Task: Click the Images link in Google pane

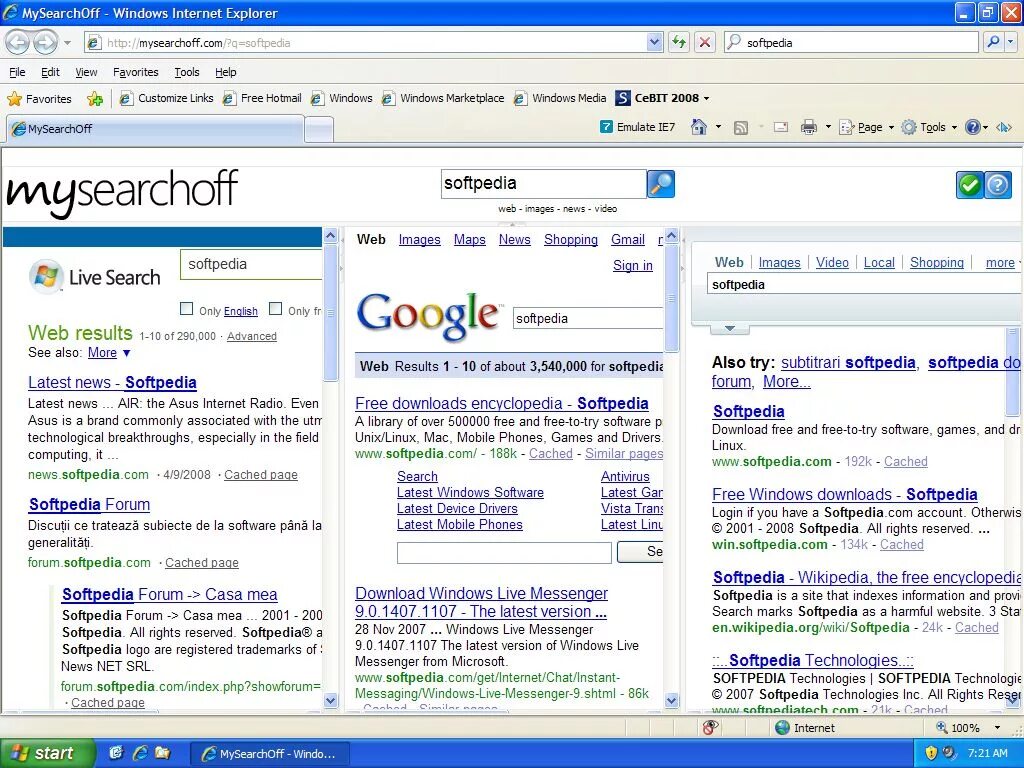Action: (x=419, y=240)
